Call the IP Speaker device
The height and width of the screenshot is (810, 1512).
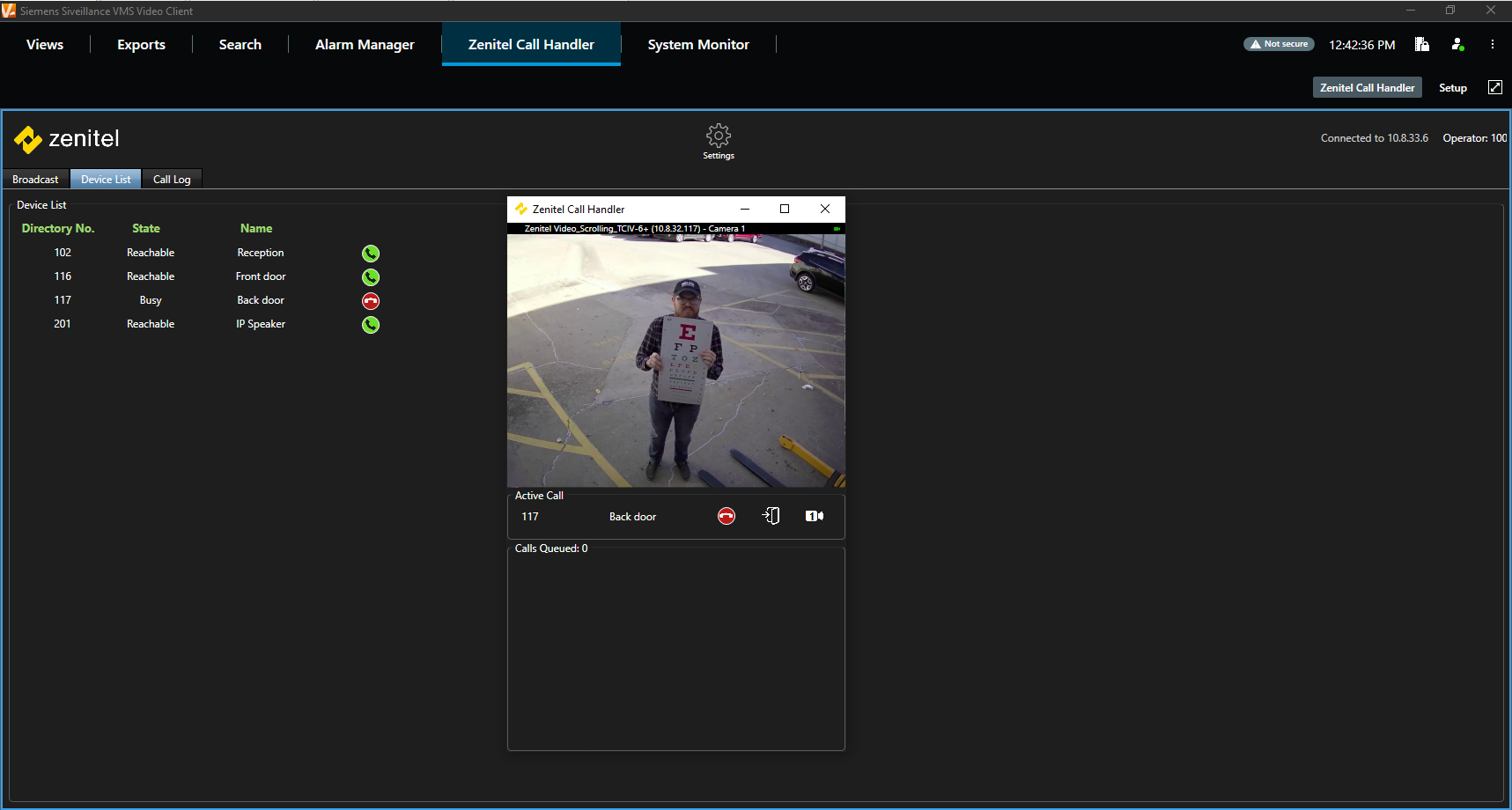click(x=371, y=325)
